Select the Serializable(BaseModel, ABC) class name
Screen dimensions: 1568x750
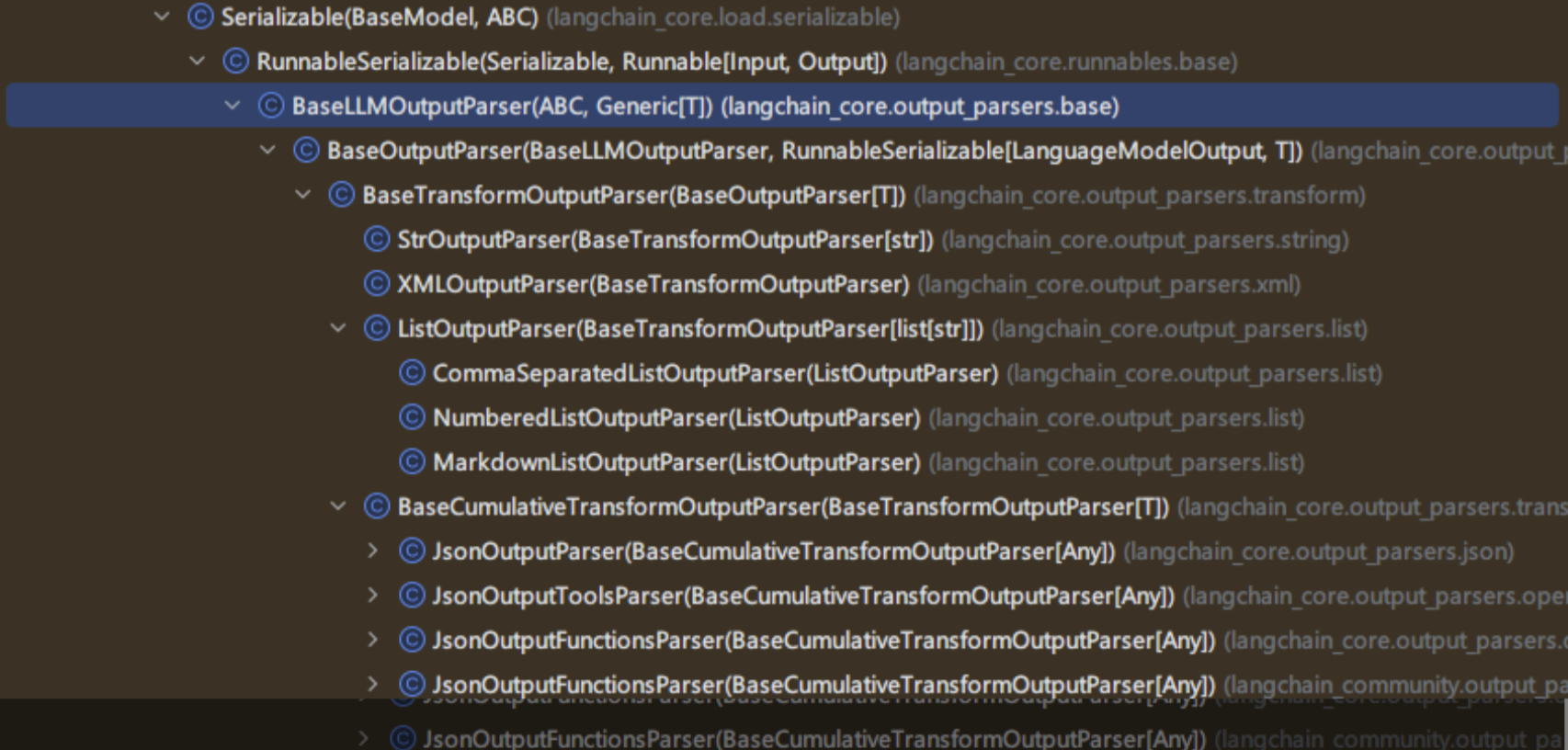(x=380, y=17)
